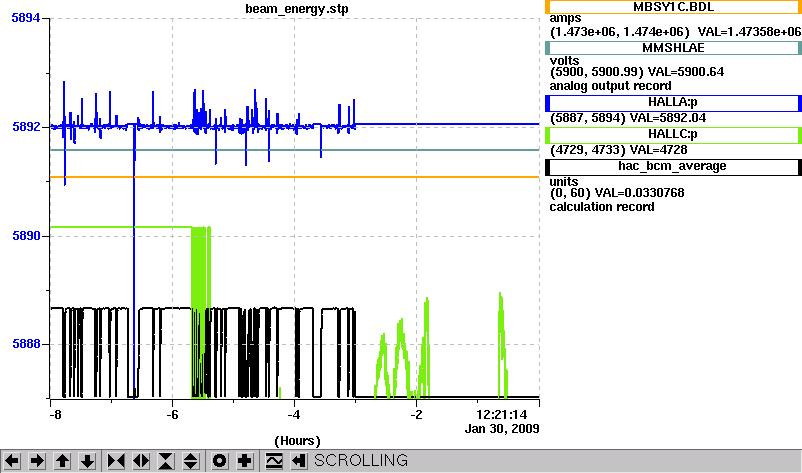Click the 5892 y-axis label

pyautogui.click(x=26, y=126)
